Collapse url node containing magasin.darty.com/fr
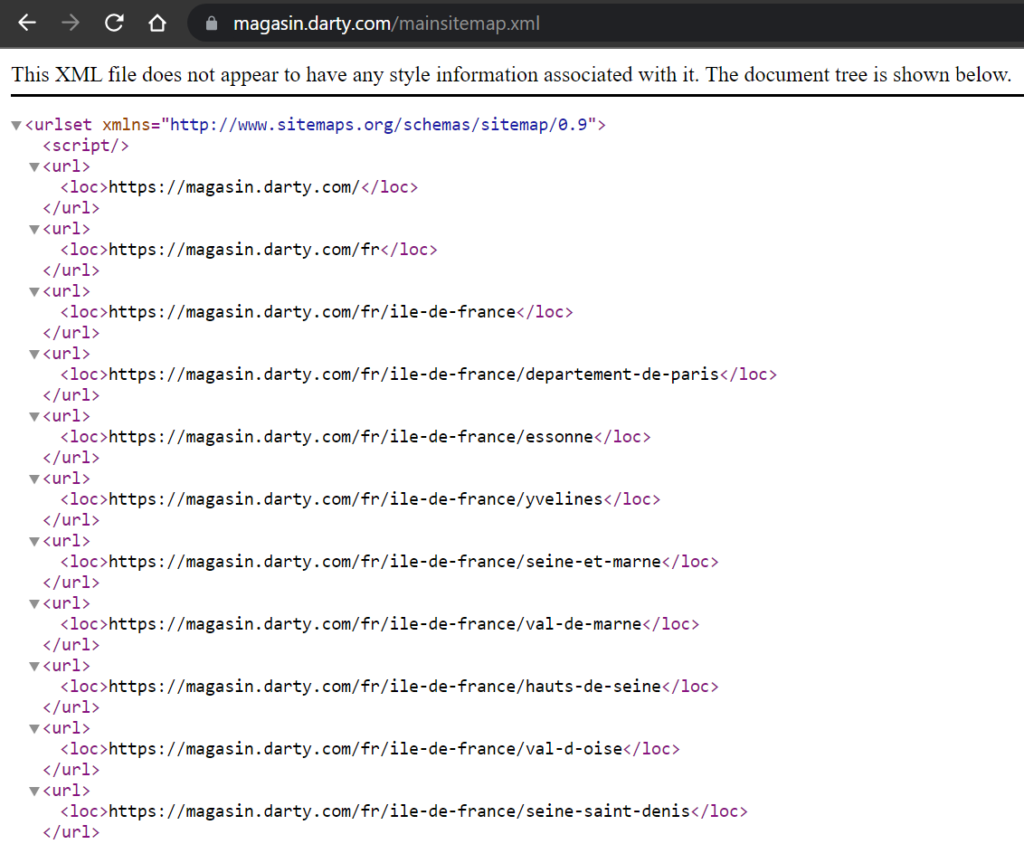1024x844 pixels. point(35,229)
